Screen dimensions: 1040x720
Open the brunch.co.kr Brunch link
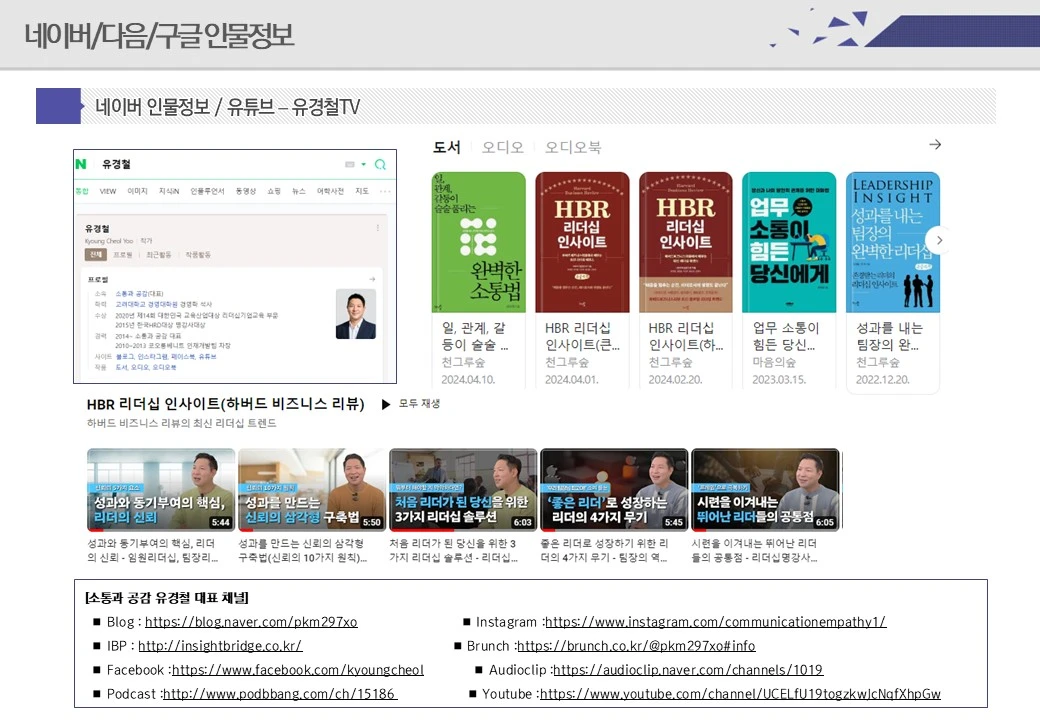coord(636,646)
